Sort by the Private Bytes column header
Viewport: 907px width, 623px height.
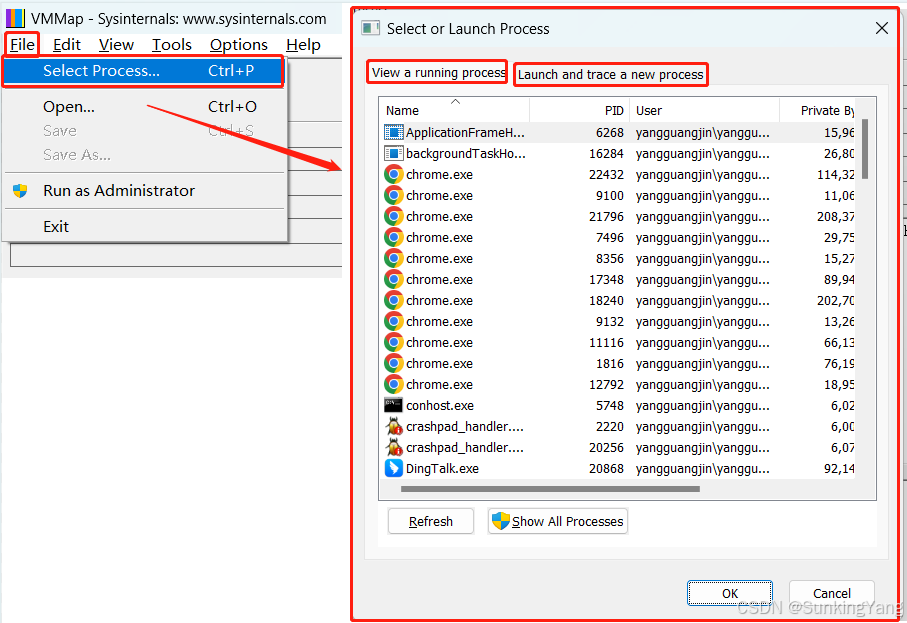pos(817,110)
